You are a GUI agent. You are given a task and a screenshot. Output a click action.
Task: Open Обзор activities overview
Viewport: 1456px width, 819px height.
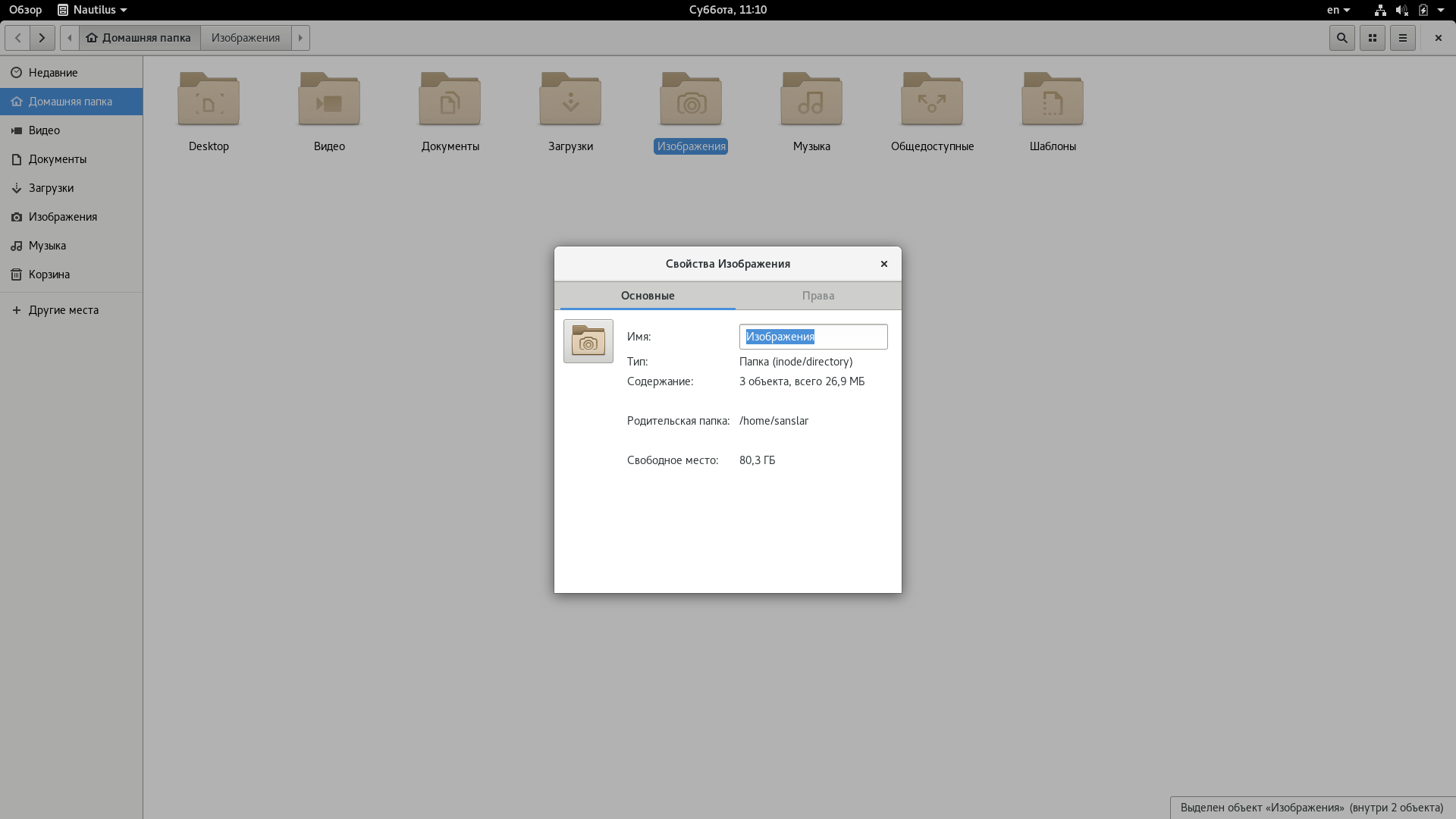[x=25, y=10]
